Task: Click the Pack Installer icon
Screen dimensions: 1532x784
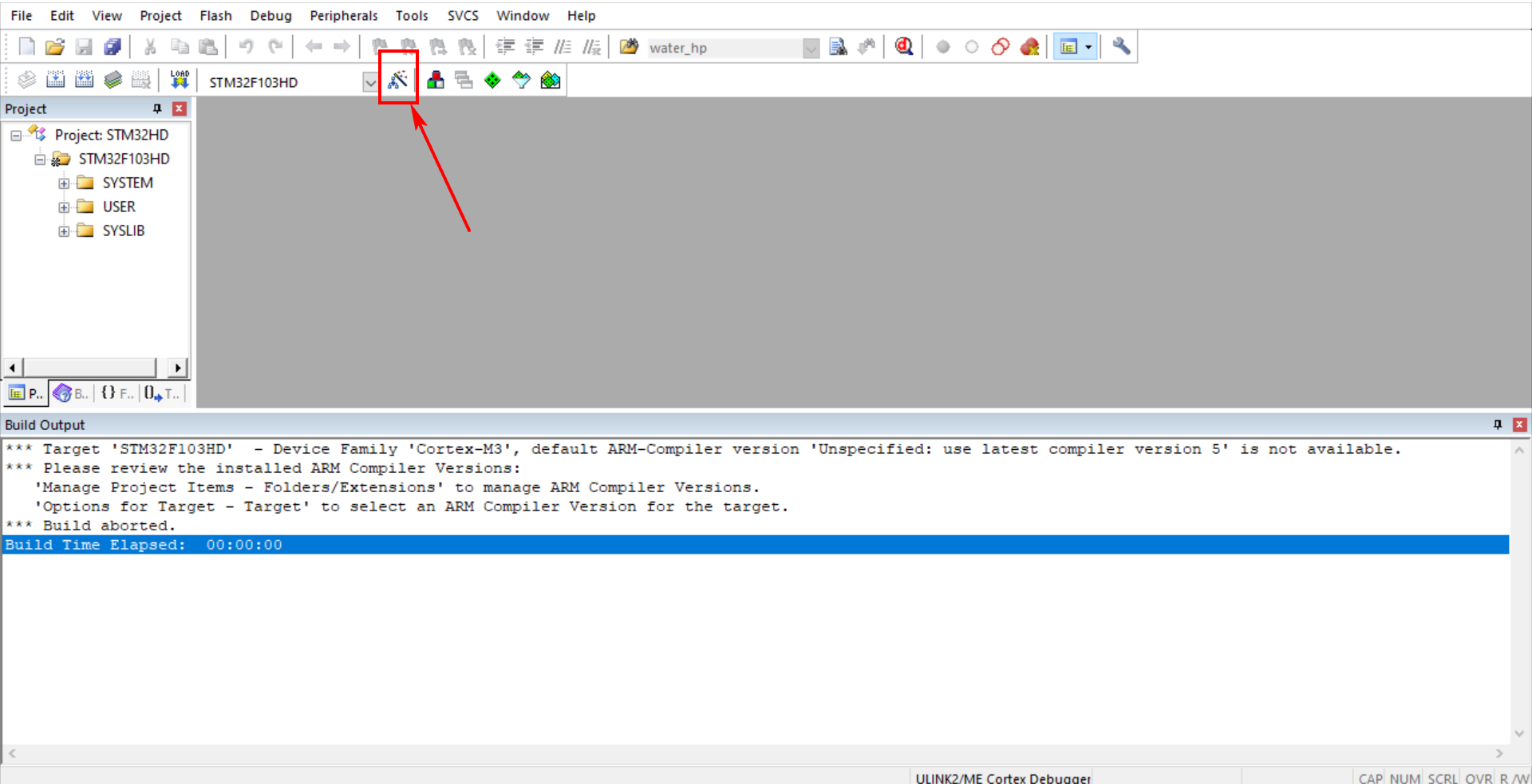Action: tap(551, 80)
